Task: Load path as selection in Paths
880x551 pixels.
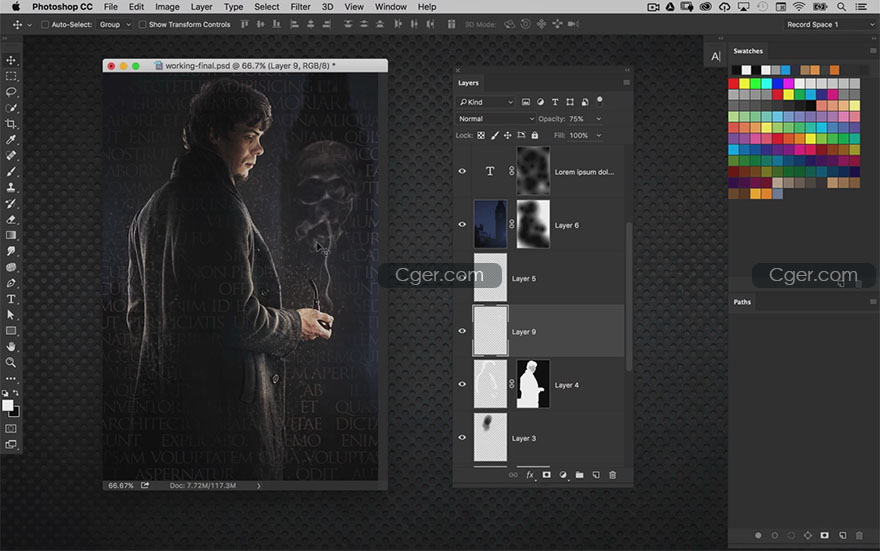Action: click(791, 535)
